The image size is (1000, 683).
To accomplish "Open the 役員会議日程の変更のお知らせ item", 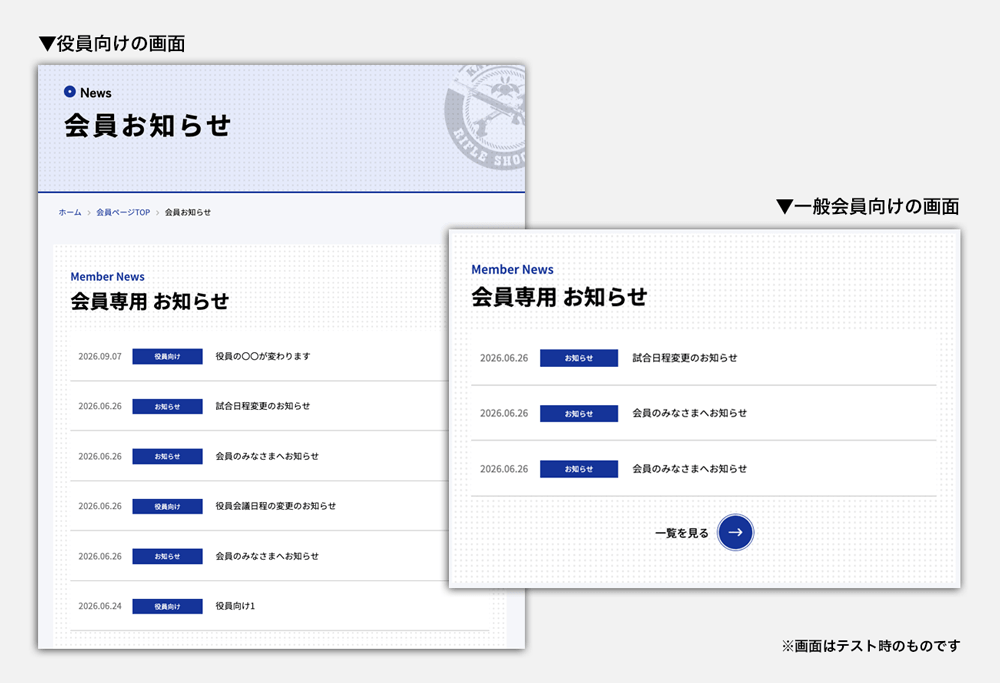I will pyautogui.click(x=276, y=506).
